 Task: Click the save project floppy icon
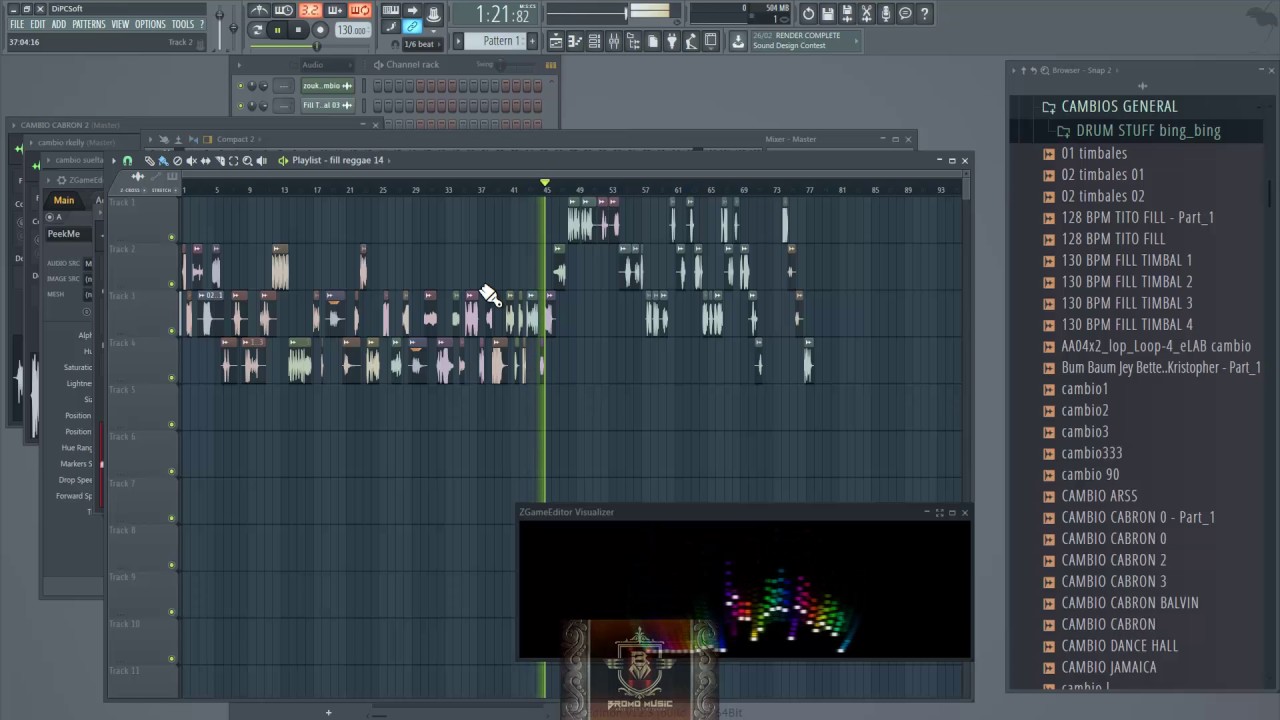pyautogui.click(x=827, y=13)
